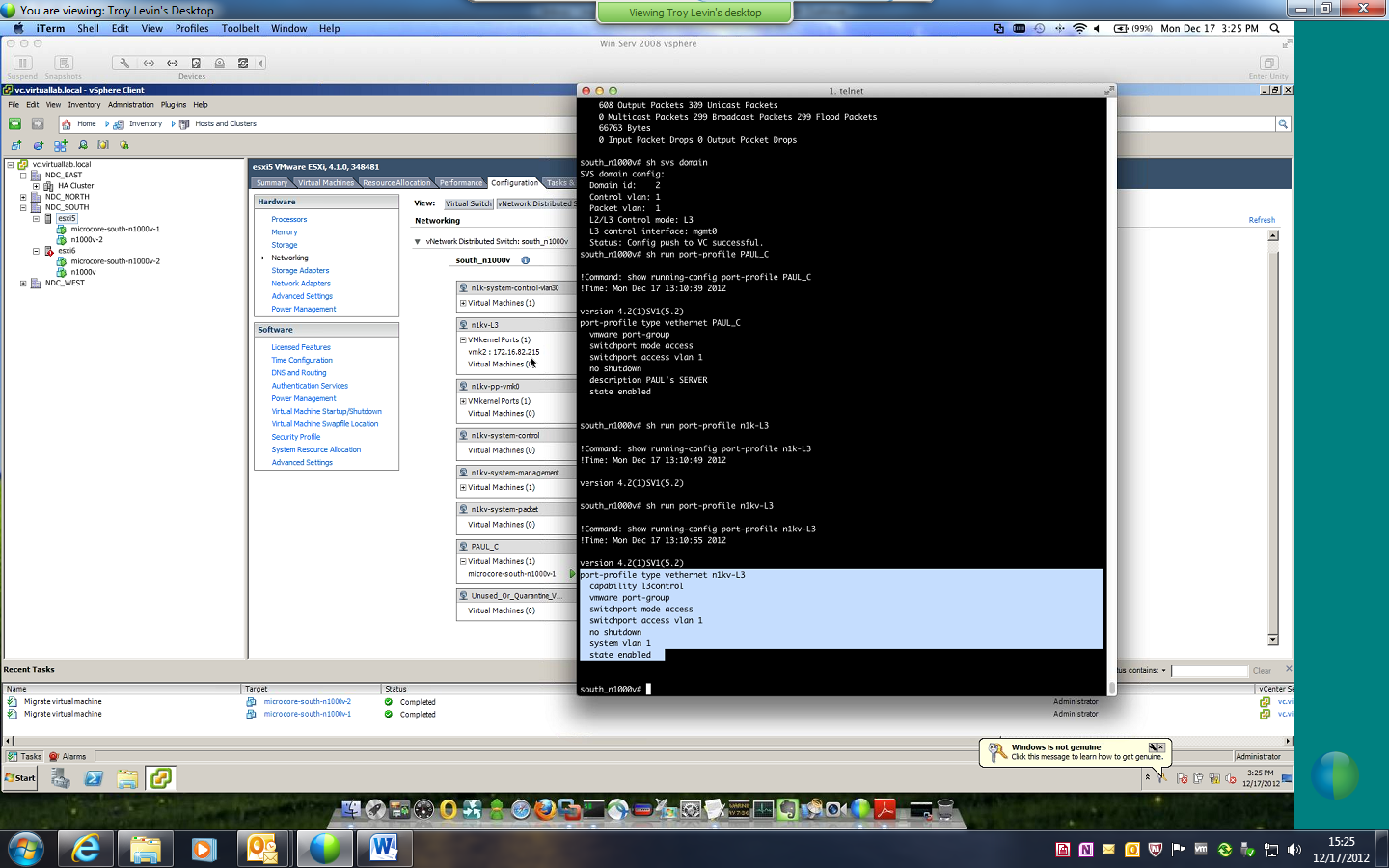Click the fifth vSphere toolbar shield icon

click(x=103, y=146)
